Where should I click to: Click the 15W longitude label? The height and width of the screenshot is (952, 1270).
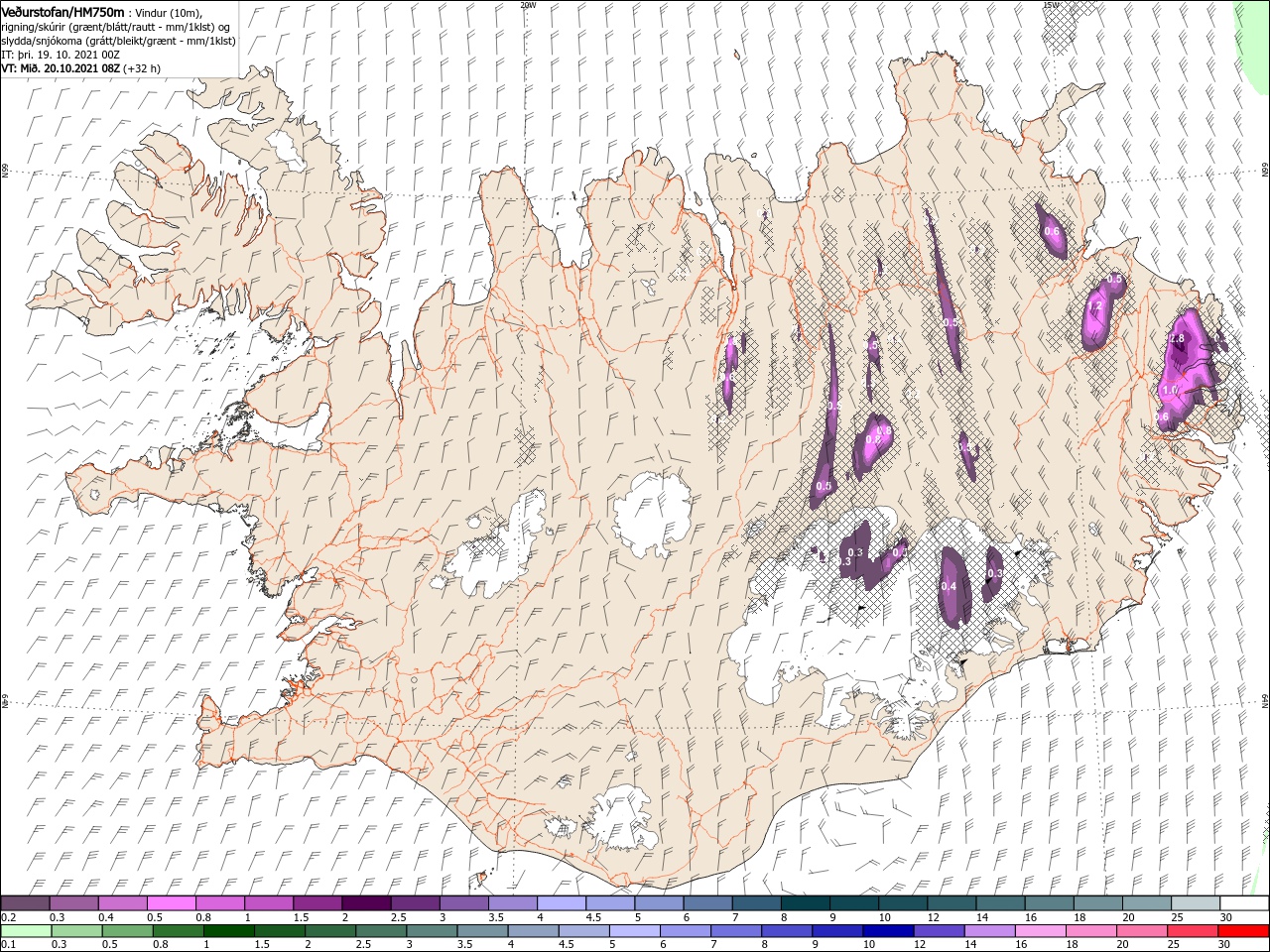1050,5
